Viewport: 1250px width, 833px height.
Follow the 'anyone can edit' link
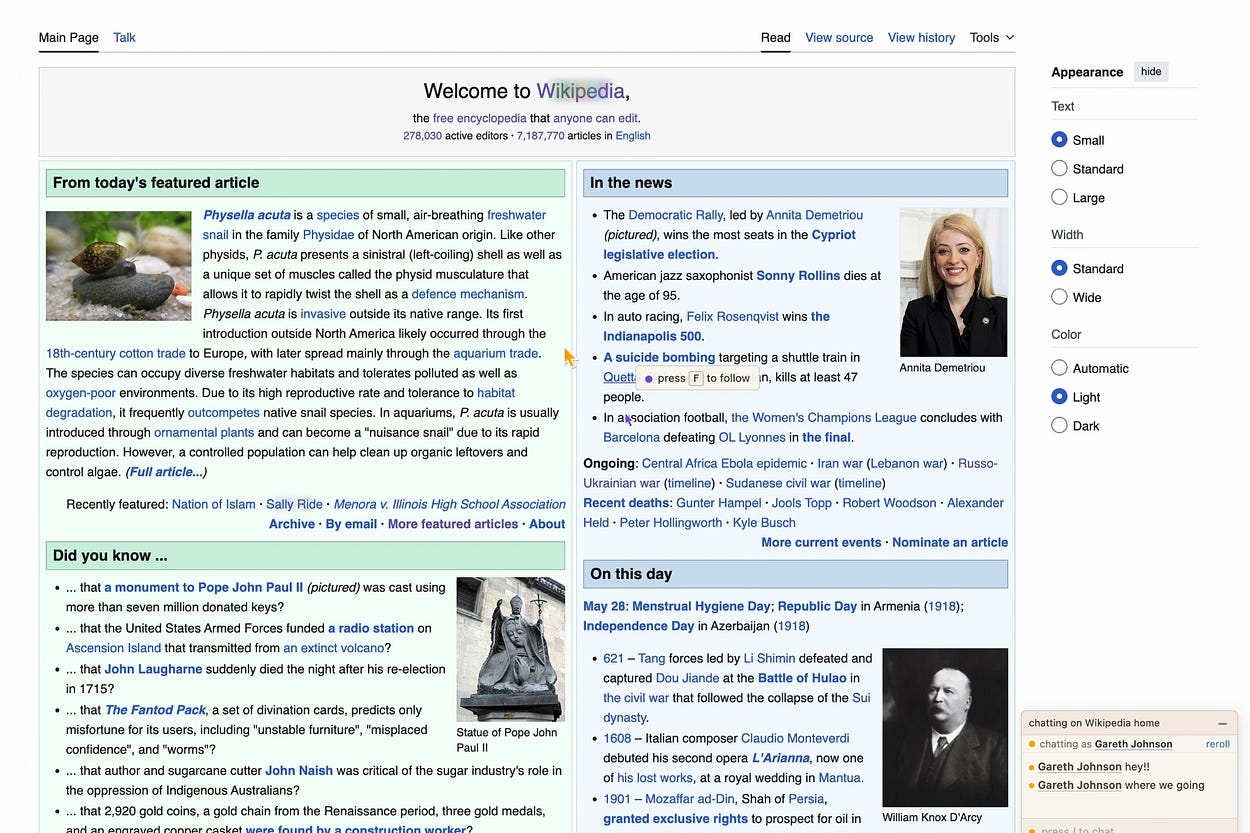595,118
